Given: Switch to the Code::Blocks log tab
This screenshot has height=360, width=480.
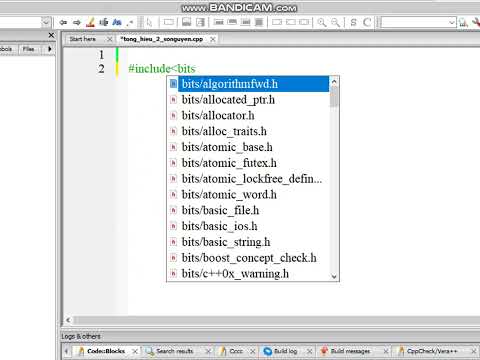Looking at the screenshot, I should [106, 351].
